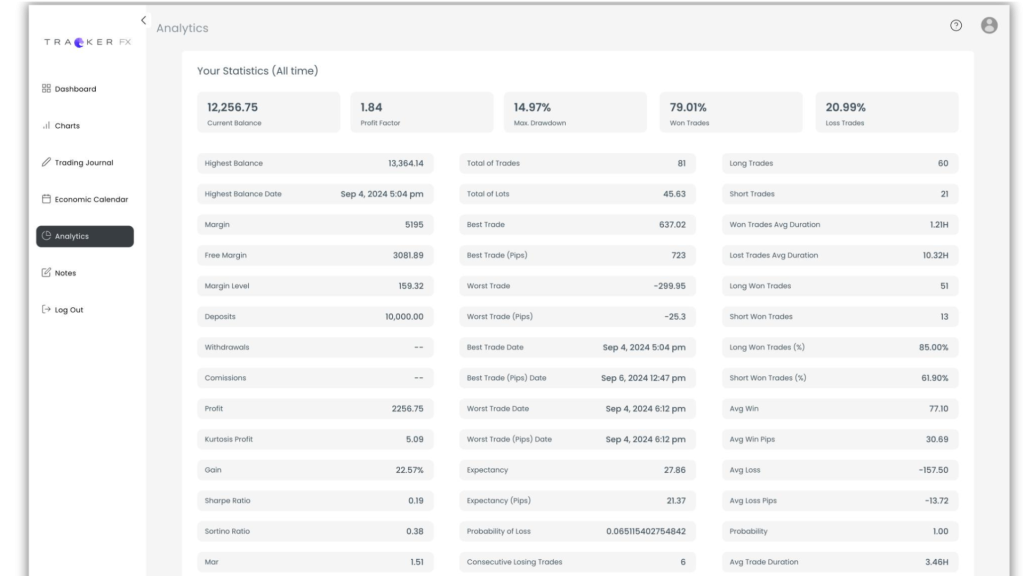Select the Won Trades percentage card
This screenshot has height=576, width=1024.
[731, 111]
